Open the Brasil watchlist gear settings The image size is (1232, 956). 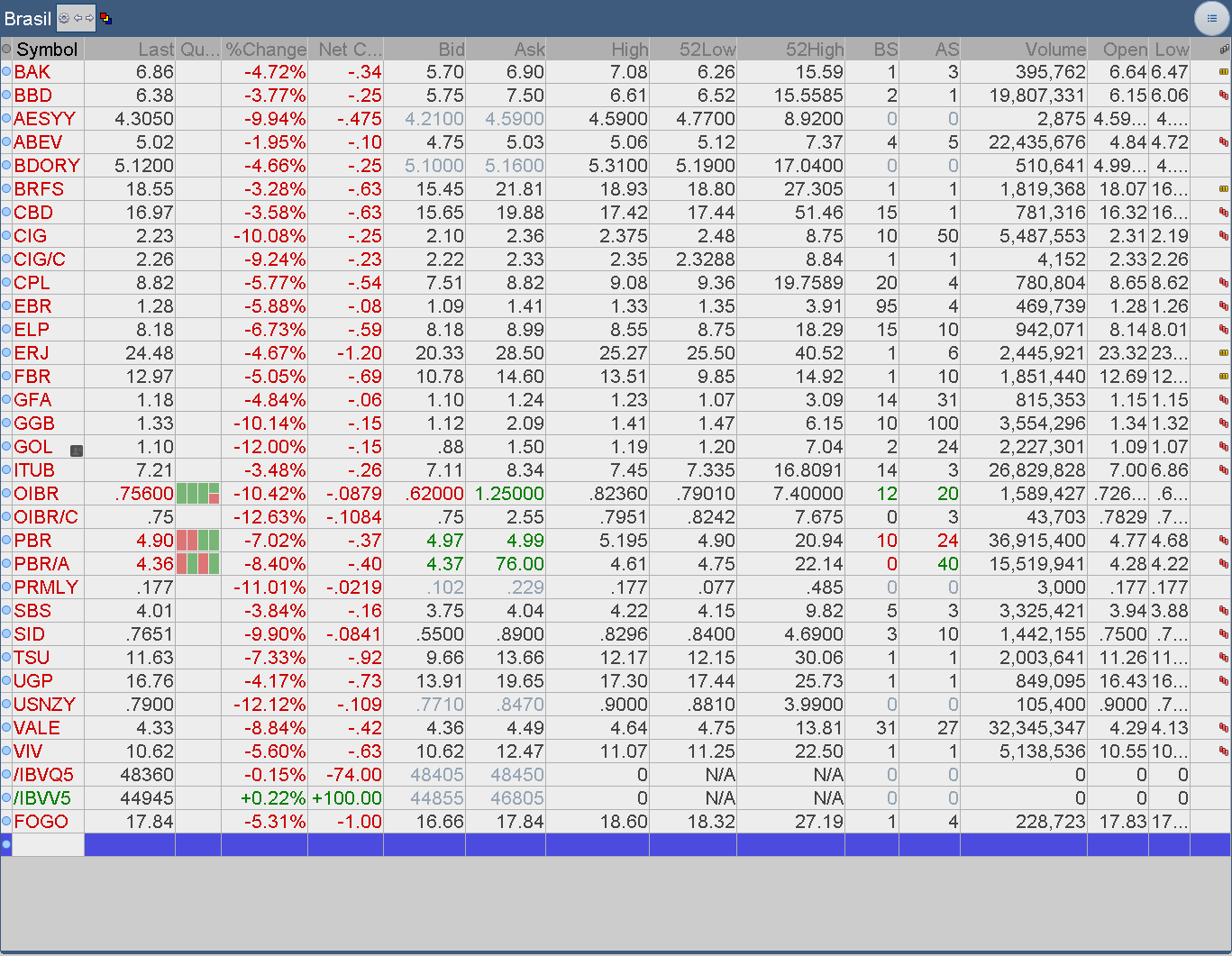click(x=64, y=18)
